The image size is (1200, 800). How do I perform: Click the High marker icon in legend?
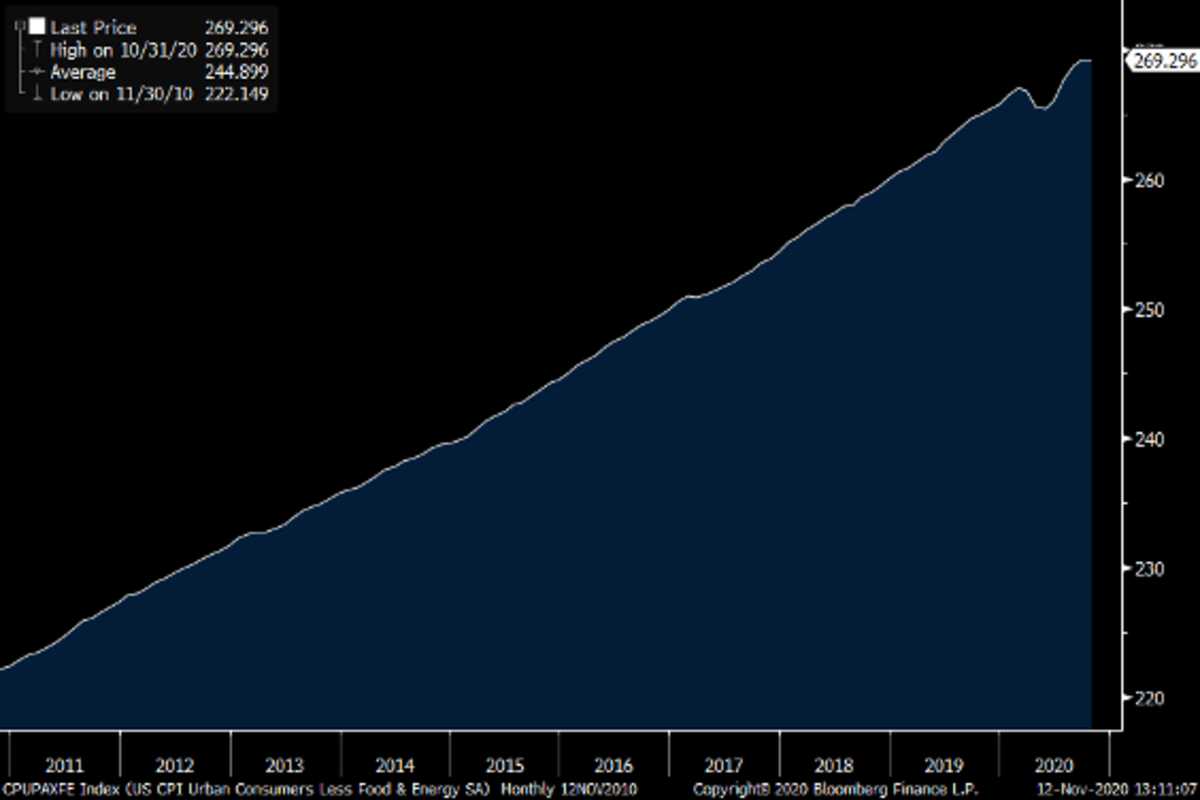tap(37, 50)
